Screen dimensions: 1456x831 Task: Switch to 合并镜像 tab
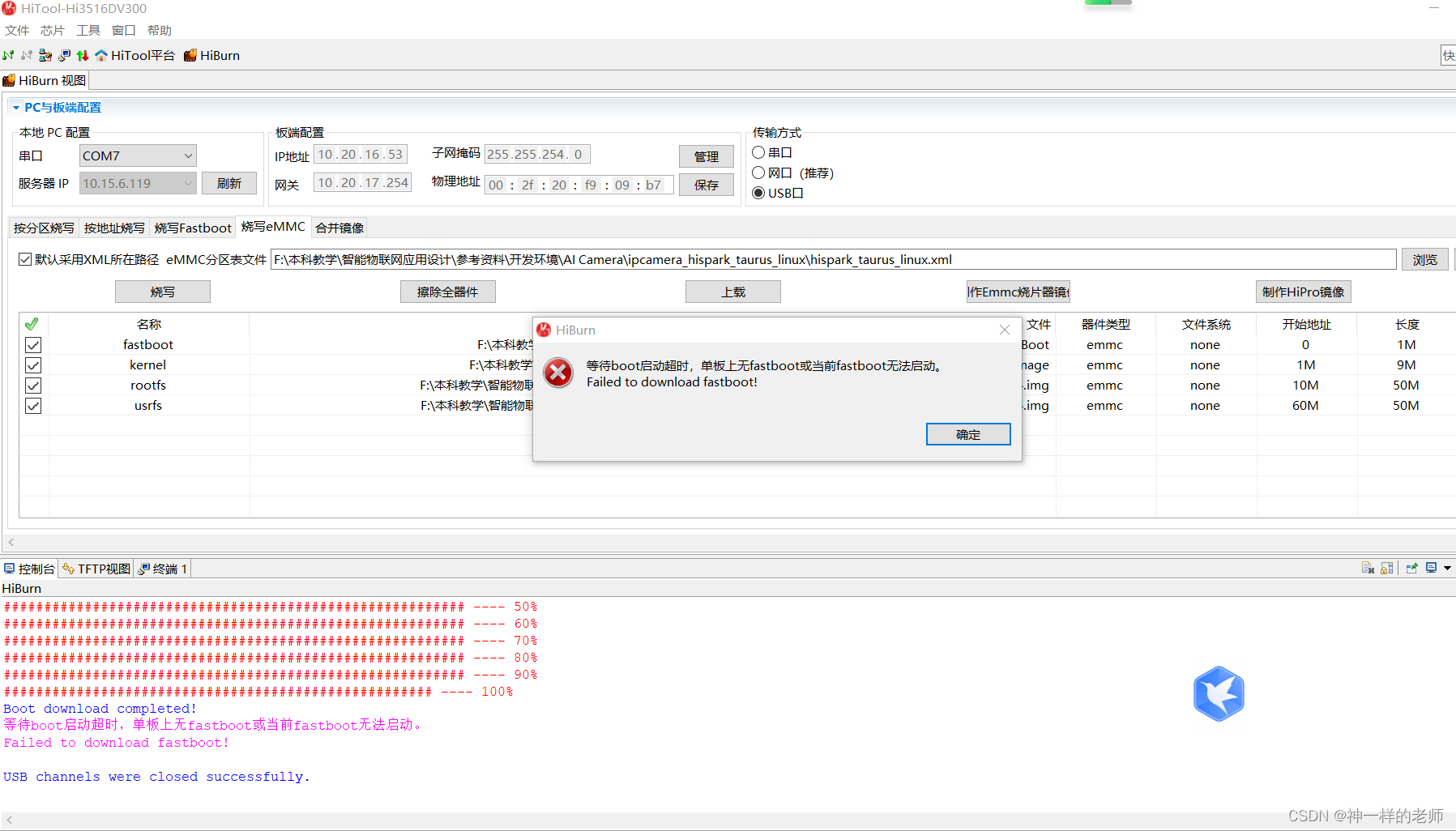[x=339, y=228]
